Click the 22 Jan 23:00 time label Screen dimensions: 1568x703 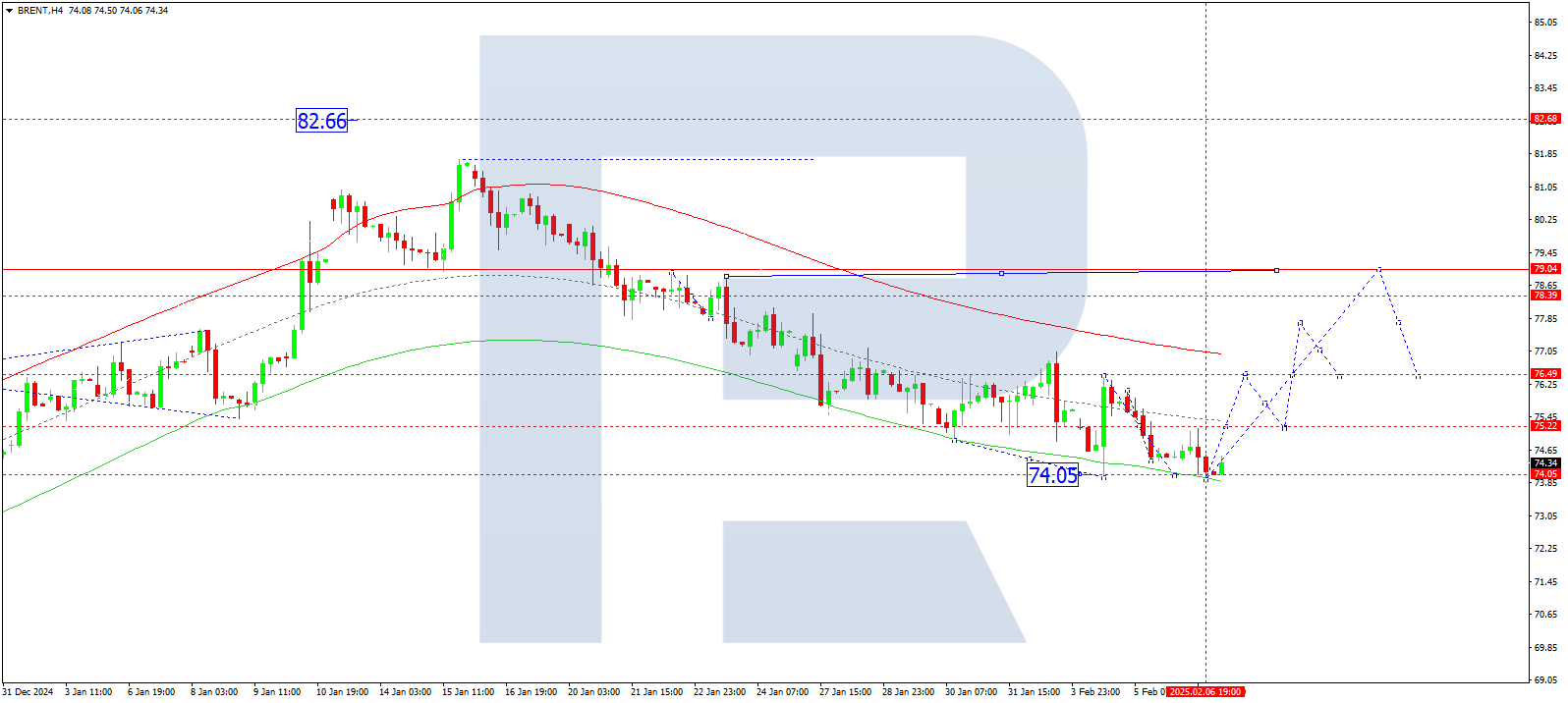719,692
